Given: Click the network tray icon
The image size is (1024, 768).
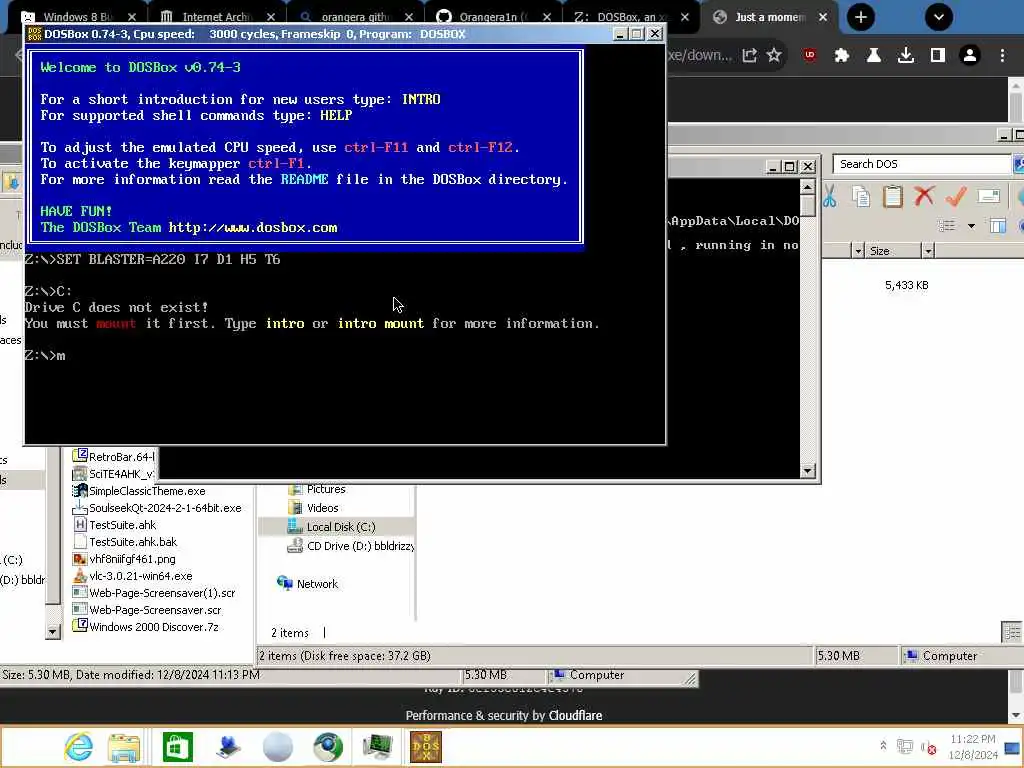Looking at the screenshot, I should pos(904,746).
